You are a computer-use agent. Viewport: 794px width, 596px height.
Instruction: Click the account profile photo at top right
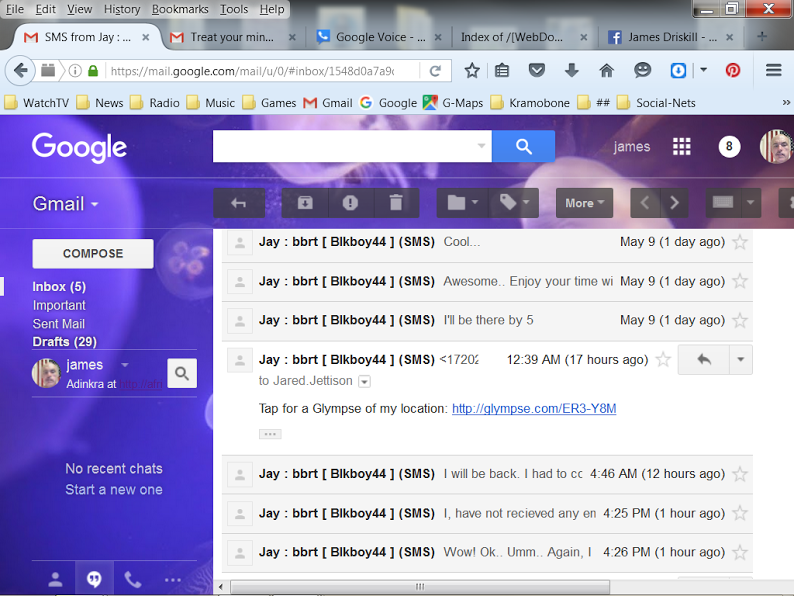point(775,146)
